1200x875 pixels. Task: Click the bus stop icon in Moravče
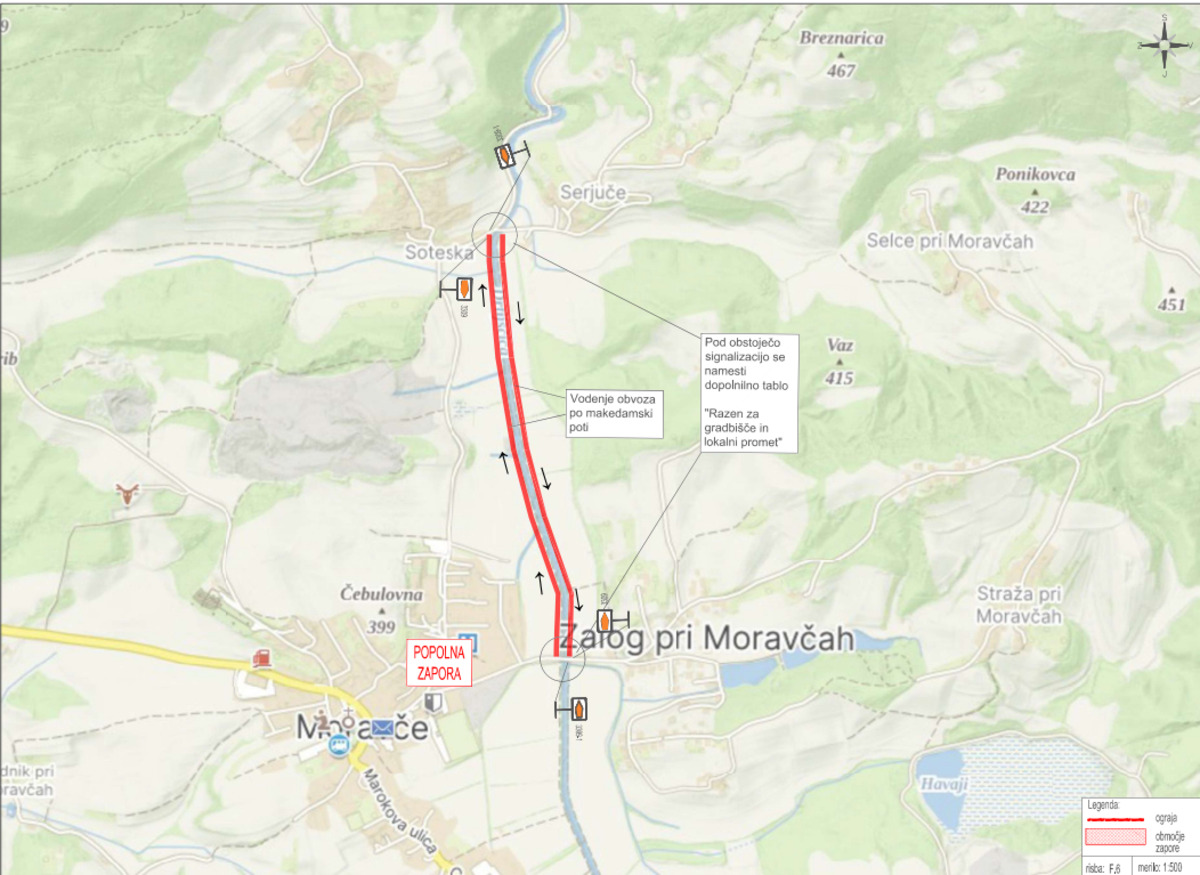coord(341,745)
